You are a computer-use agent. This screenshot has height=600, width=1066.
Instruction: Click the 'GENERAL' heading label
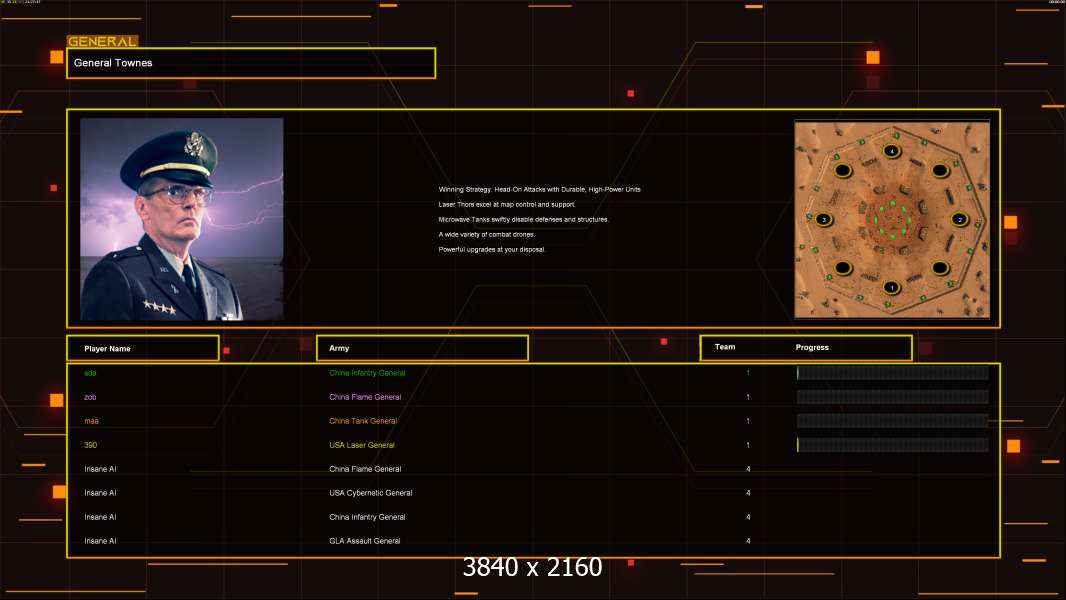point(103,41)
